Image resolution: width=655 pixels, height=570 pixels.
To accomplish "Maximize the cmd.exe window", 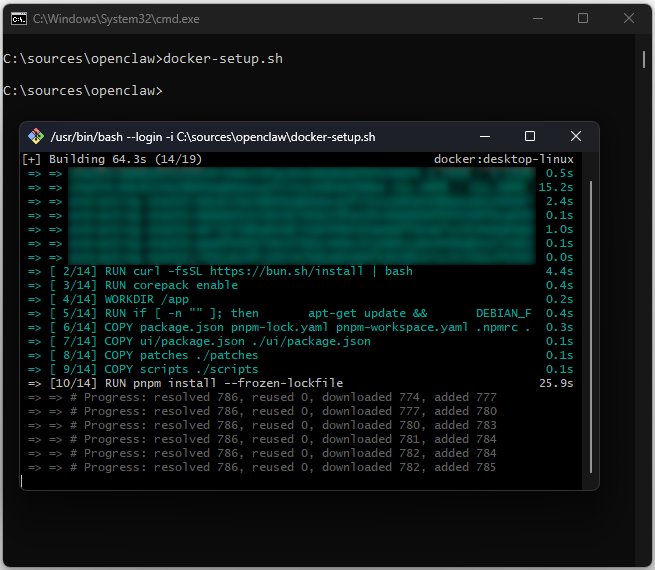I will tap(583, 18).
